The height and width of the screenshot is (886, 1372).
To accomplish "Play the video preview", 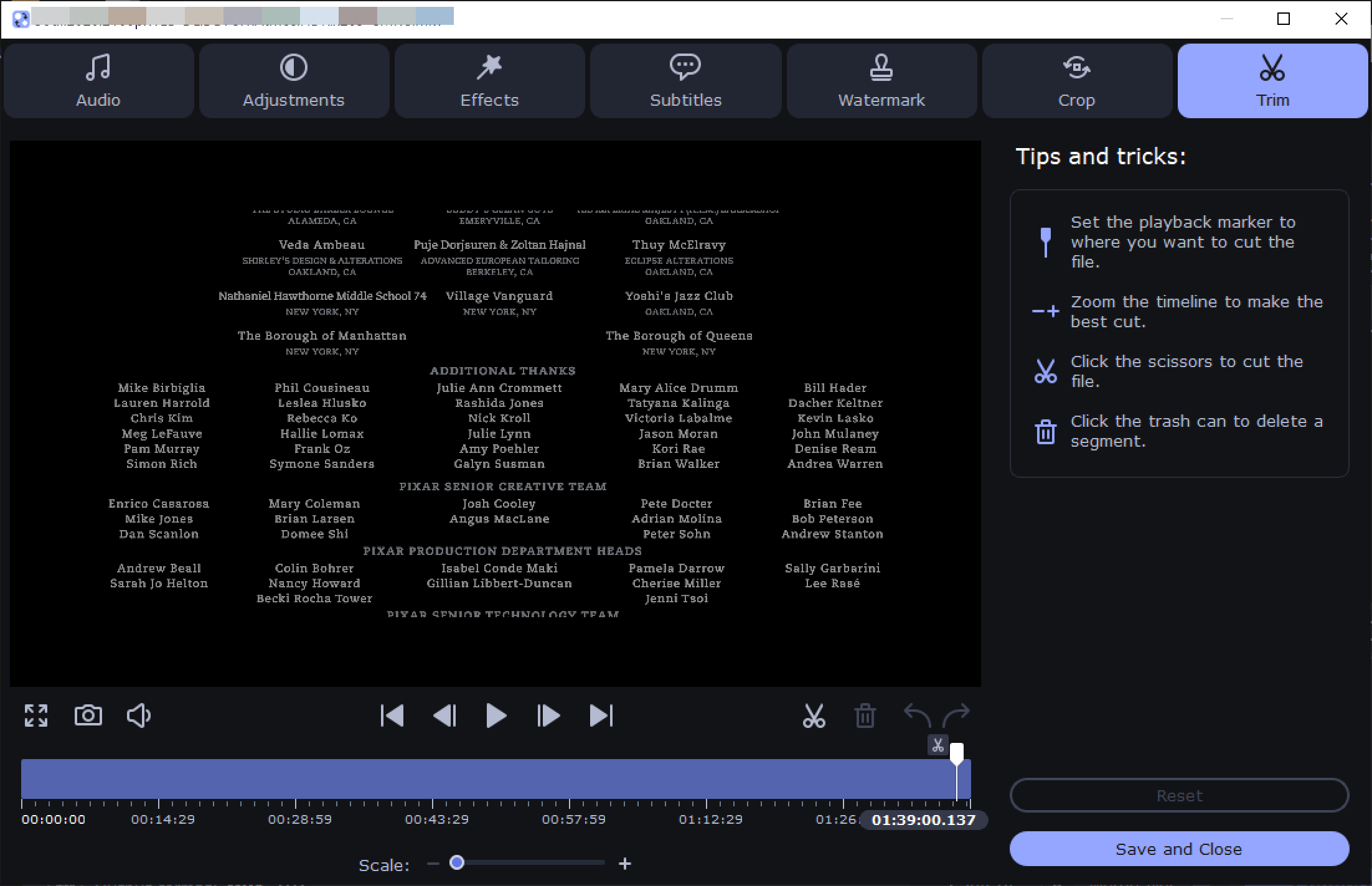I will [496, 716].
